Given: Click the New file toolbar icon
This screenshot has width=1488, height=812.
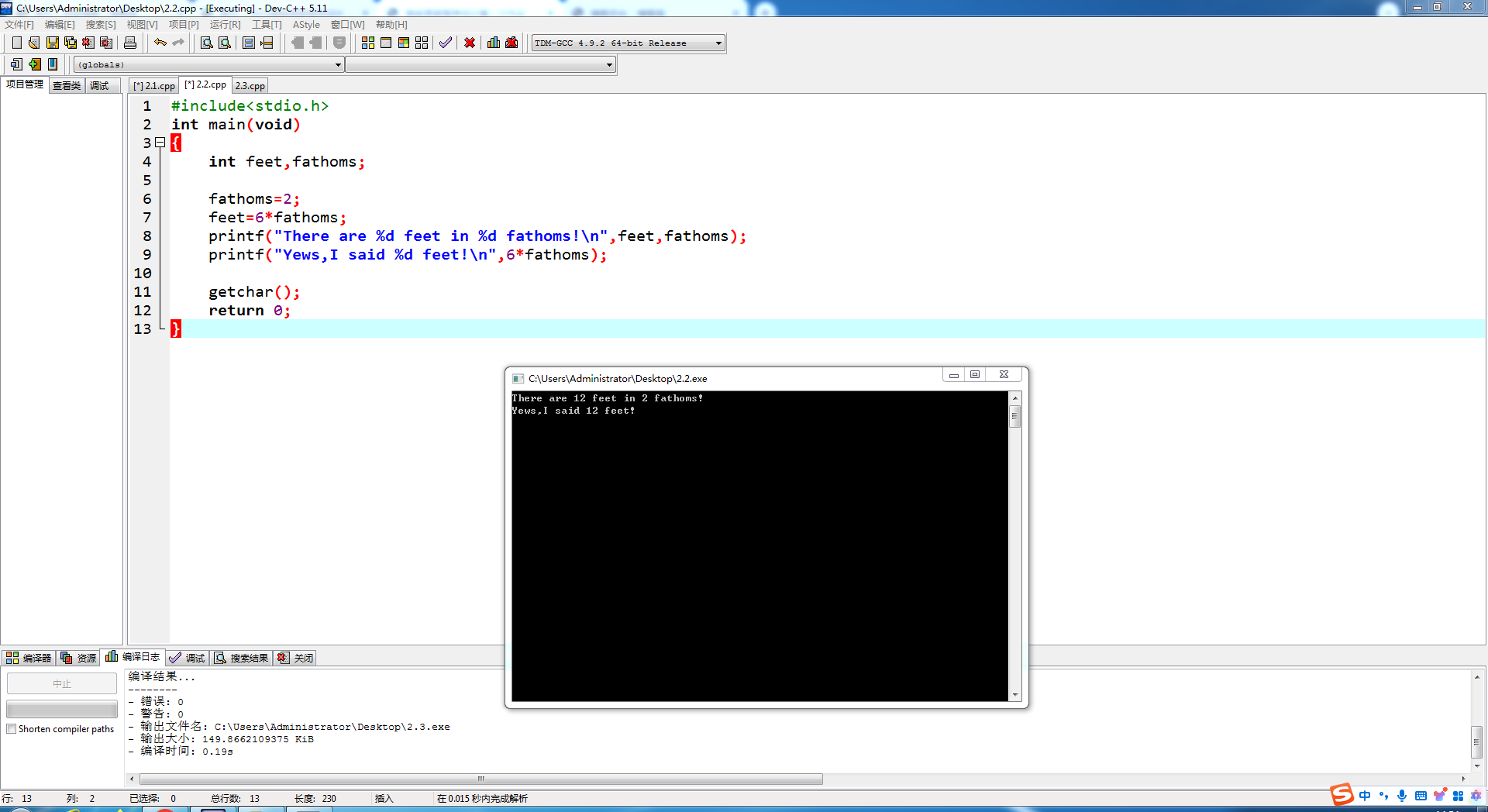Looking at the screenshot, I should click(x=16, y=43).
